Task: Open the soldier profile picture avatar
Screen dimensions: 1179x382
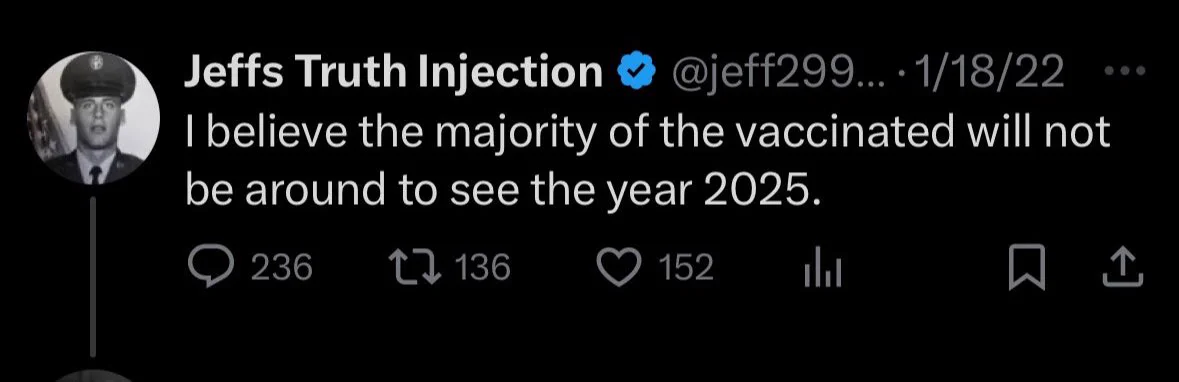Action: point(93,117)
